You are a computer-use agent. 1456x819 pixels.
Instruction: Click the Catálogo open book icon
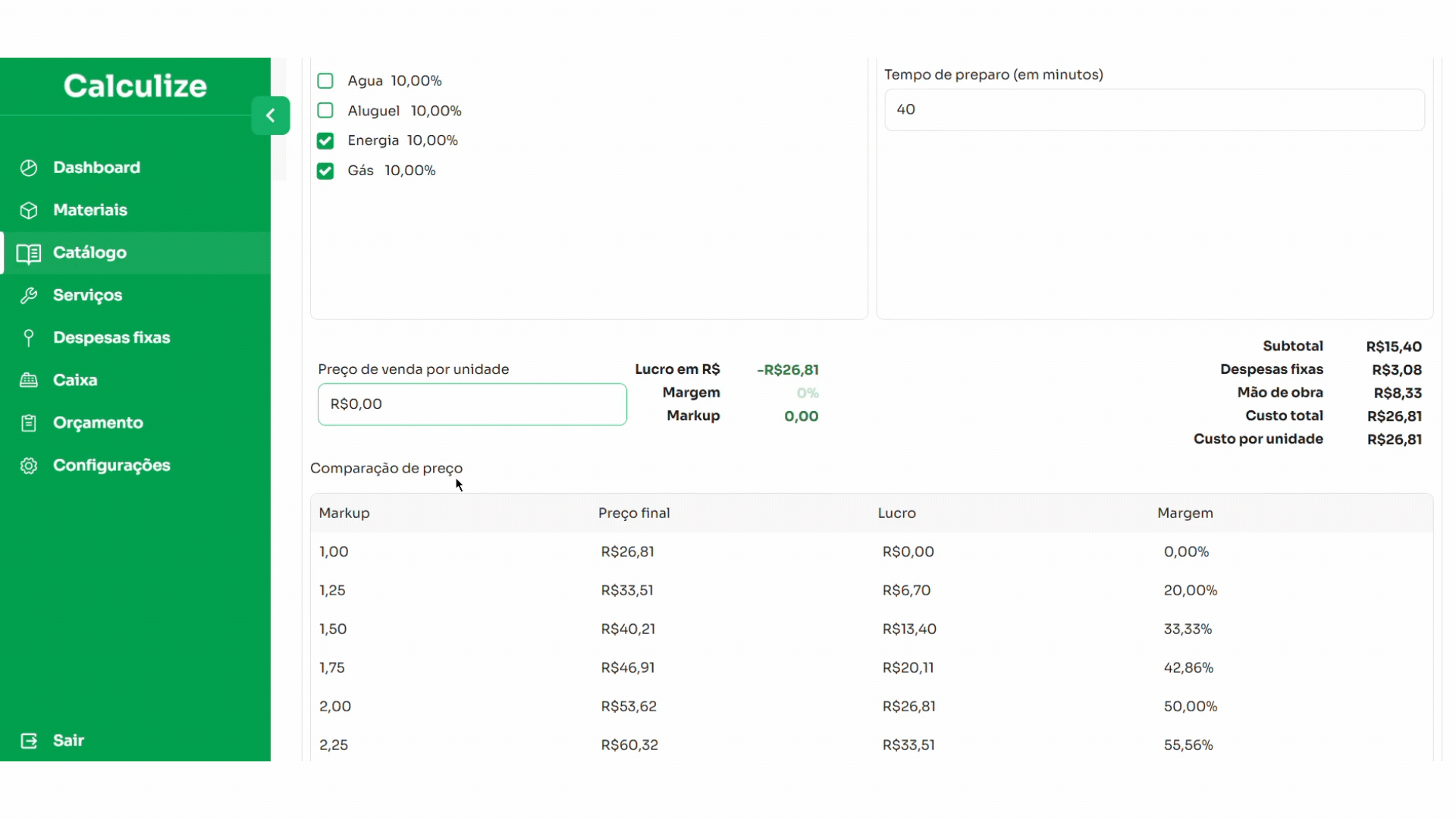pos(29,253)
